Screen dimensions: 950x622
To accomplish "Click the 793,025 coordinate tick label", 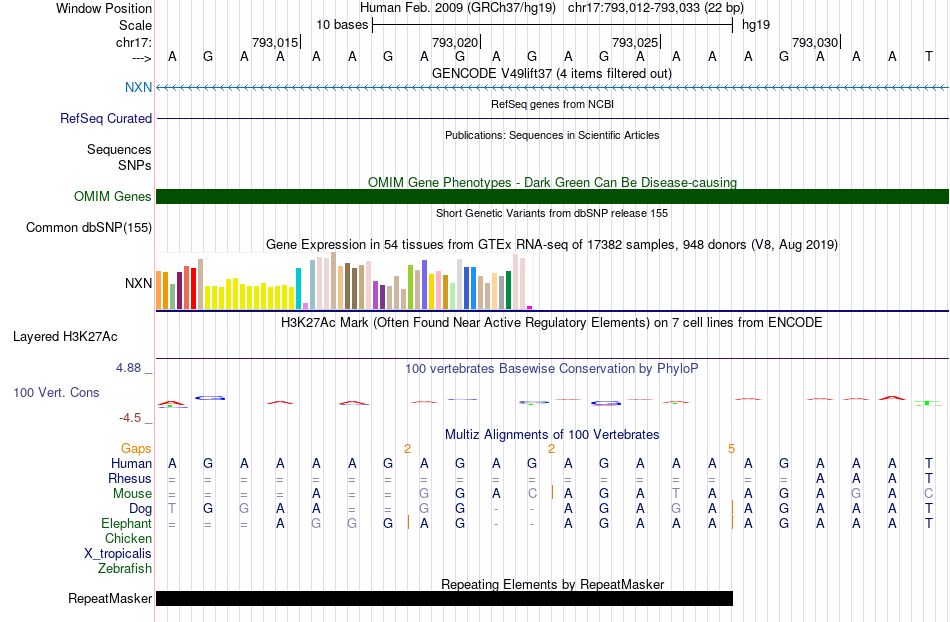I will pyautogui.click(x=635, y=42).
